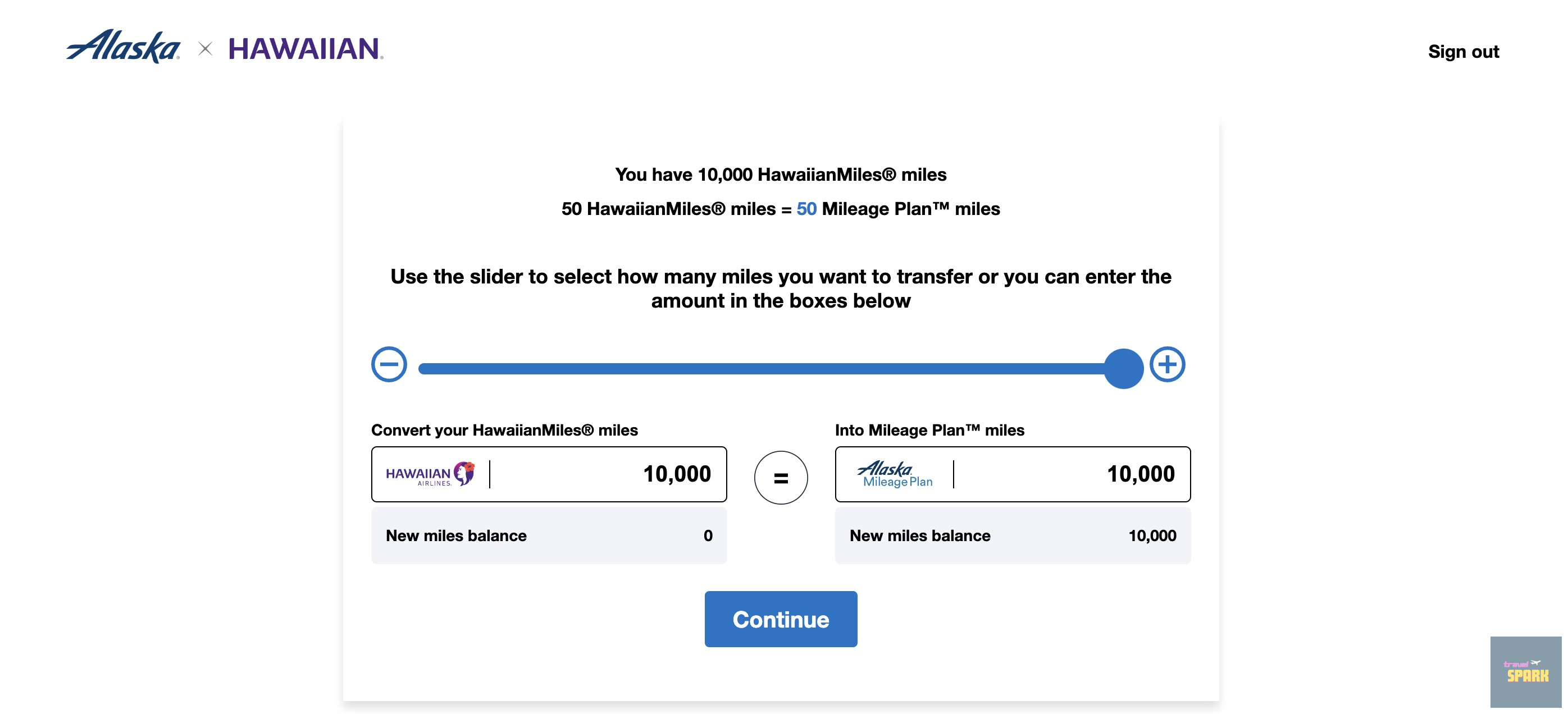Decrease miles with the minus icon
Screen dimensions: 1568x714
[x=389, y=364]
